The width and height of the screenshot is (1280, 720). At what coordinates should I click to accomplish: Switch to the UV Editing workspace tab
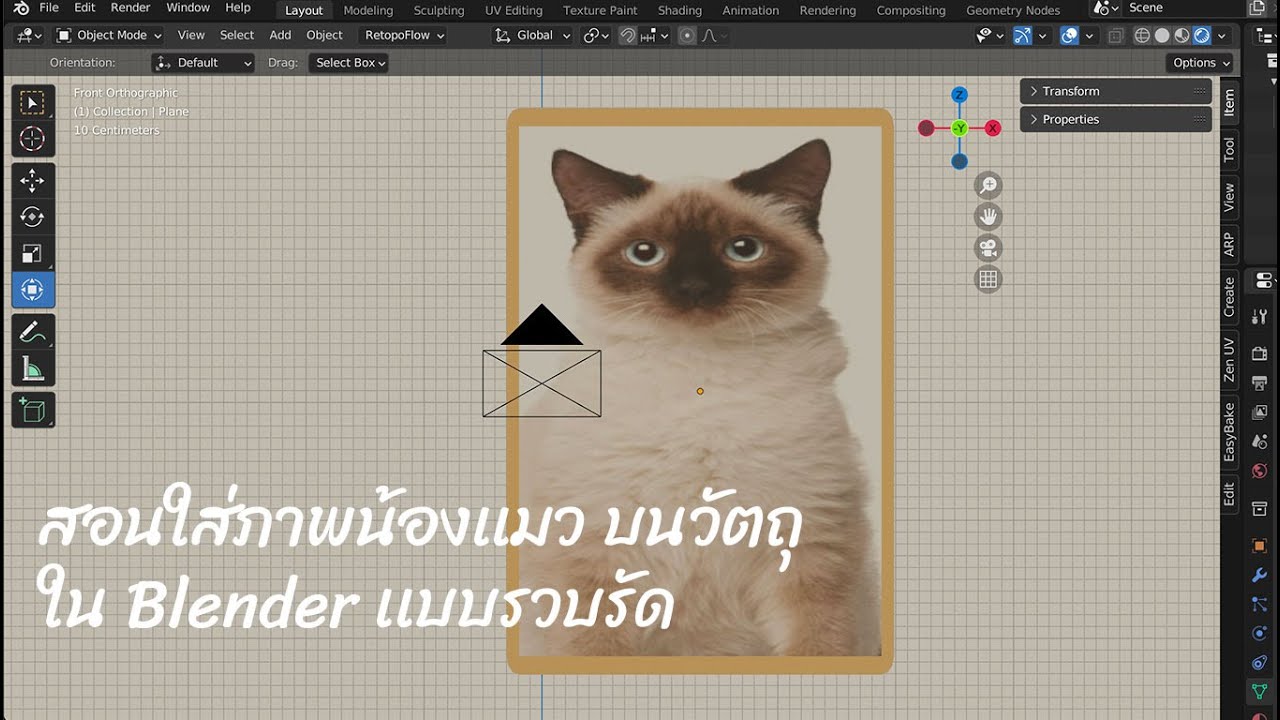tap(514, 10)
